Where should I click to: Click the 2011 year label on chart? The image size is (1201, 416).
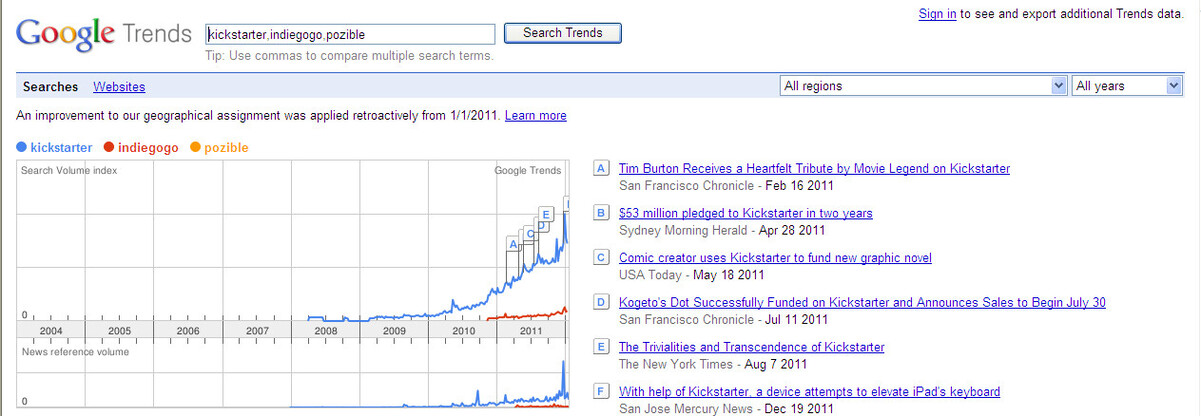[531, 331]
